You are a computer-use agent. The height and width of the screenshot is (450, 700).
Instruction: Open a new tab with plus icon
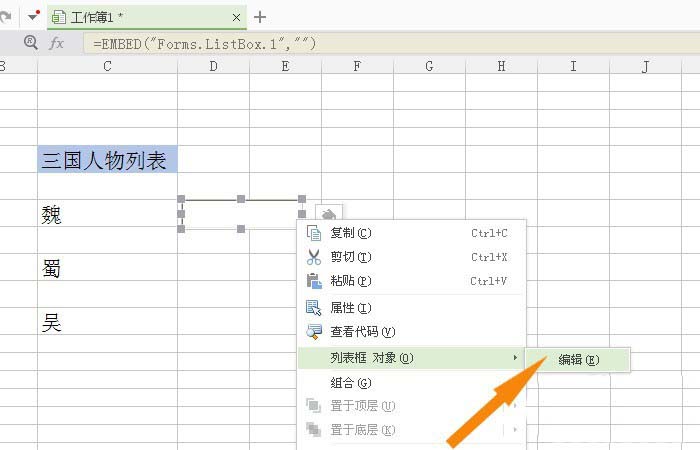click(x=260, y=17)
